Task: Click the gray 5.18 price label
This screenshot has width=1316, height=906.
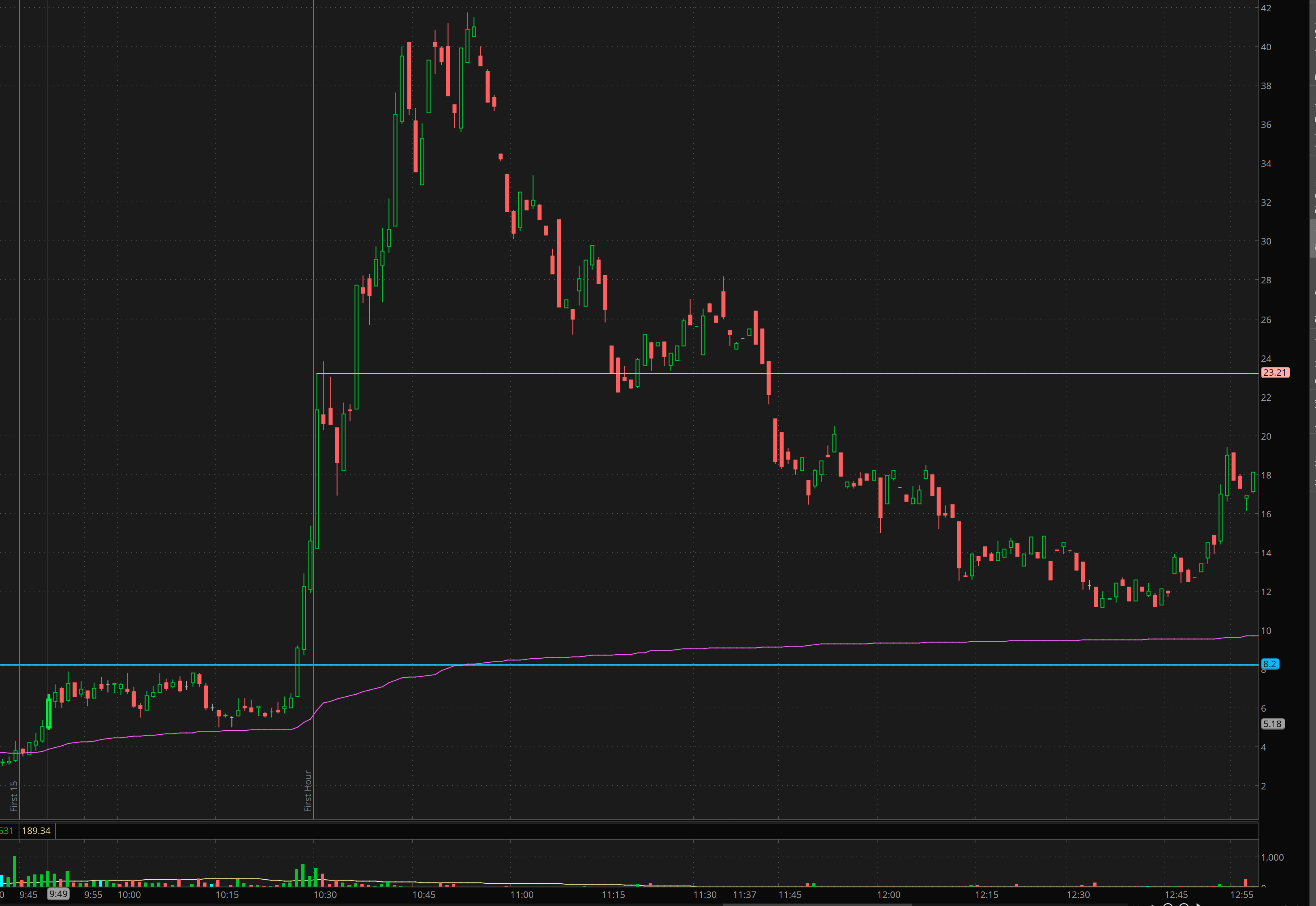Action: click(x=1272, y=724)
